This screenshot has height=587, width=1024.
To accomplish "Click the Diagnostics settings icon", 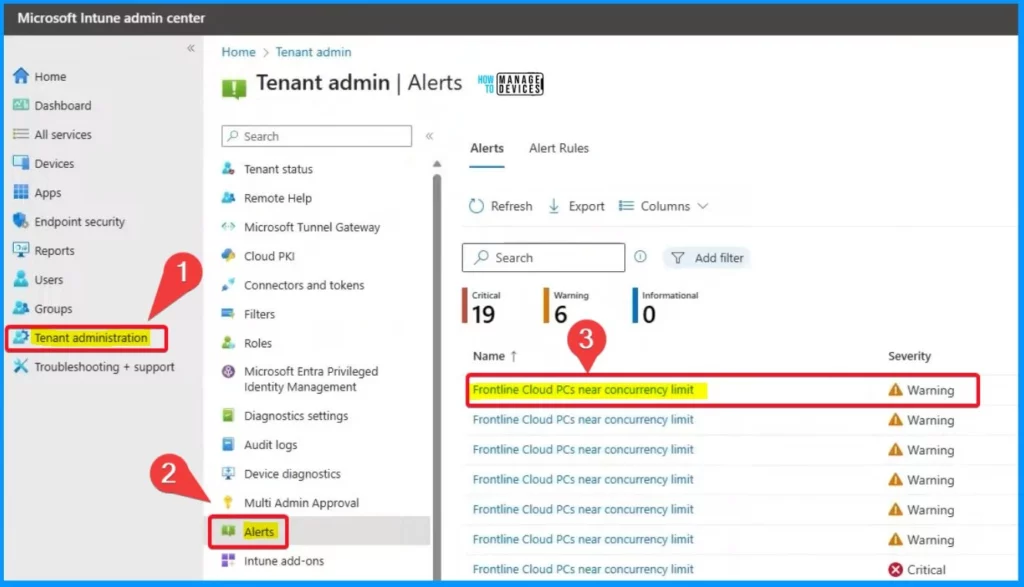I will click(228, 415).
